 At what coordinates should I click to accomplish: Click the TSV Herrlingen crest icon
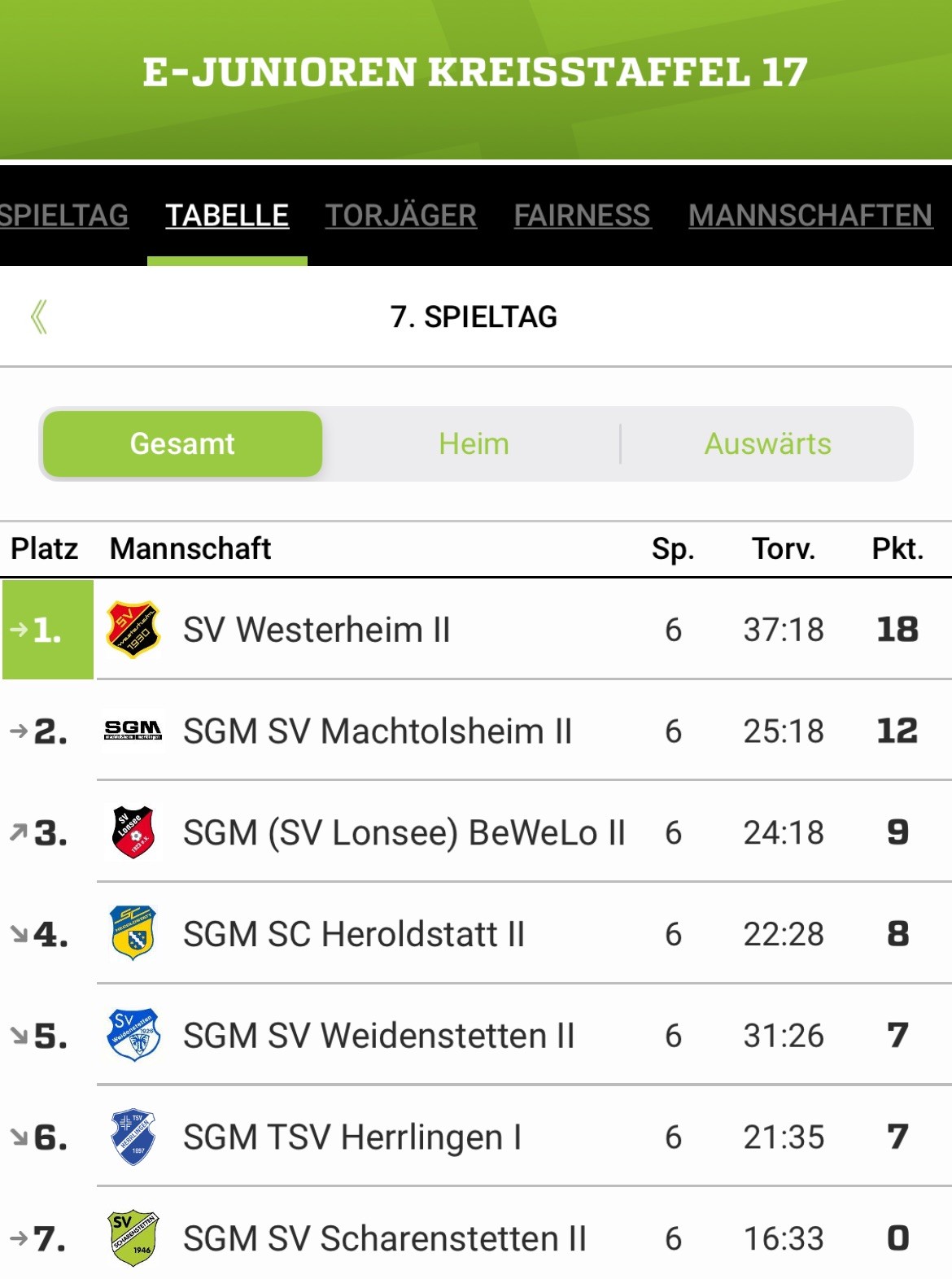tap(133, 1137)
